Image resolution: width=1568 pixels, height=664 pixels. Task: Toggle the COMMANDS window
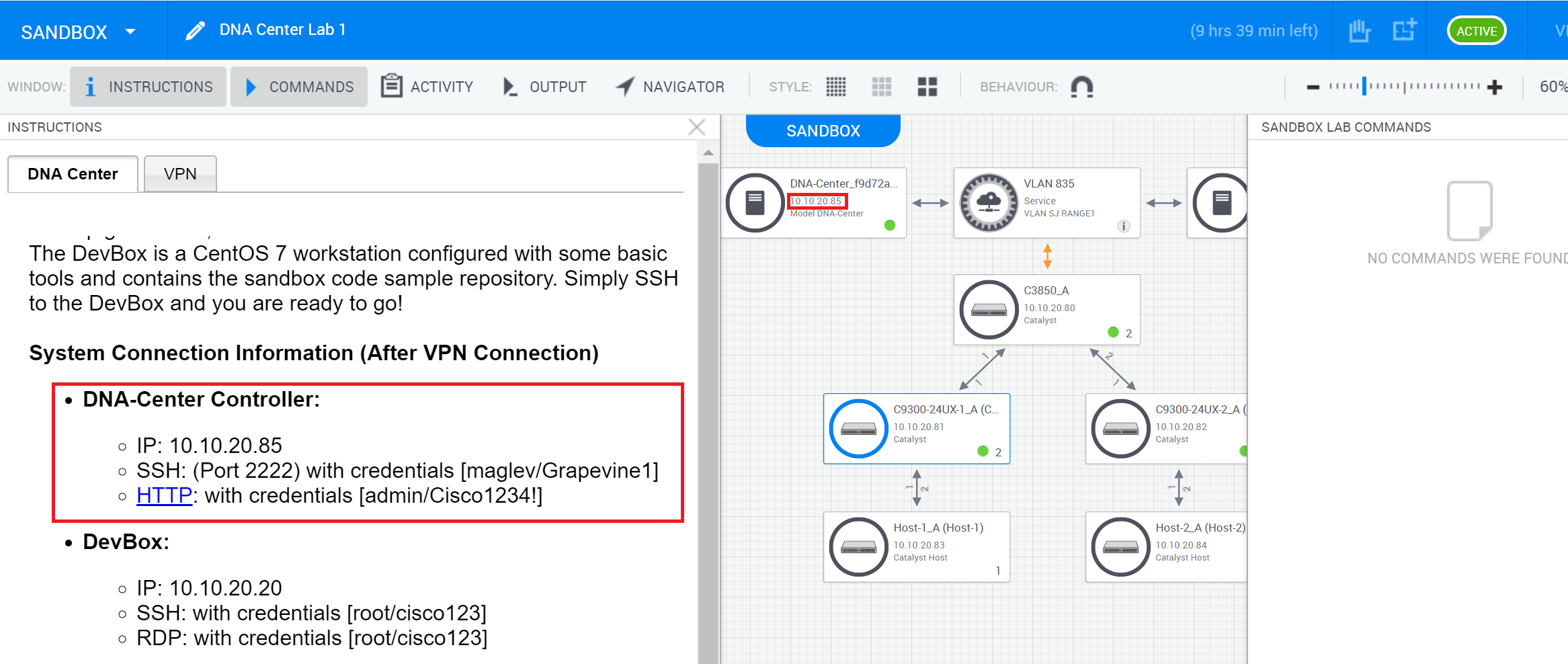click(299, 87)
